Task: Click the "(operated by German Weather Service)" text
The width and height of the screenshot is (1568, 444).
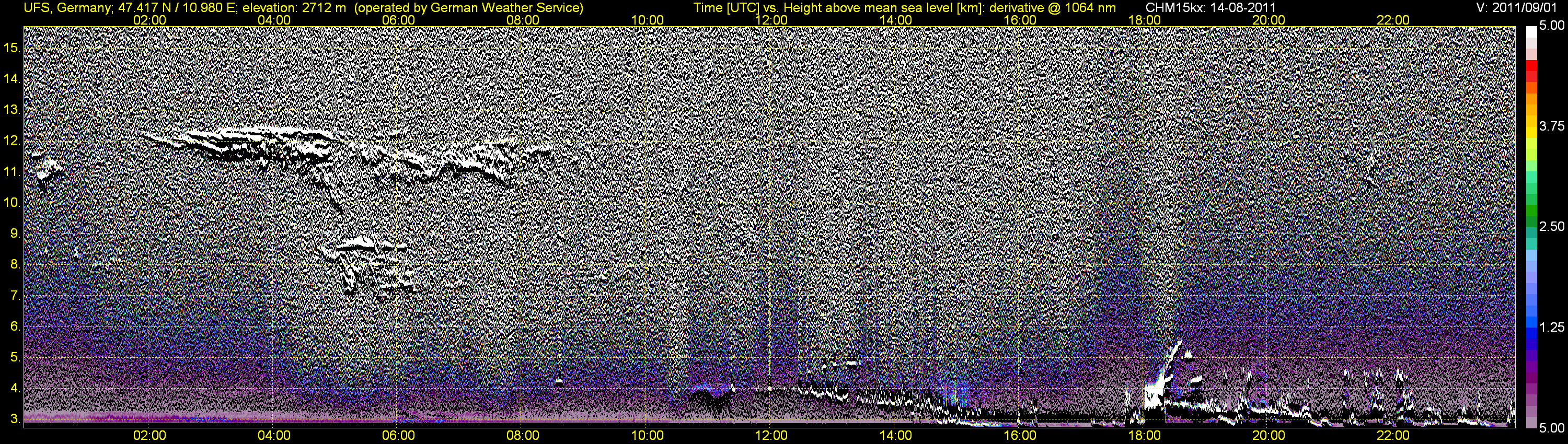Action: pyautogui.click(x=469, y=7)
